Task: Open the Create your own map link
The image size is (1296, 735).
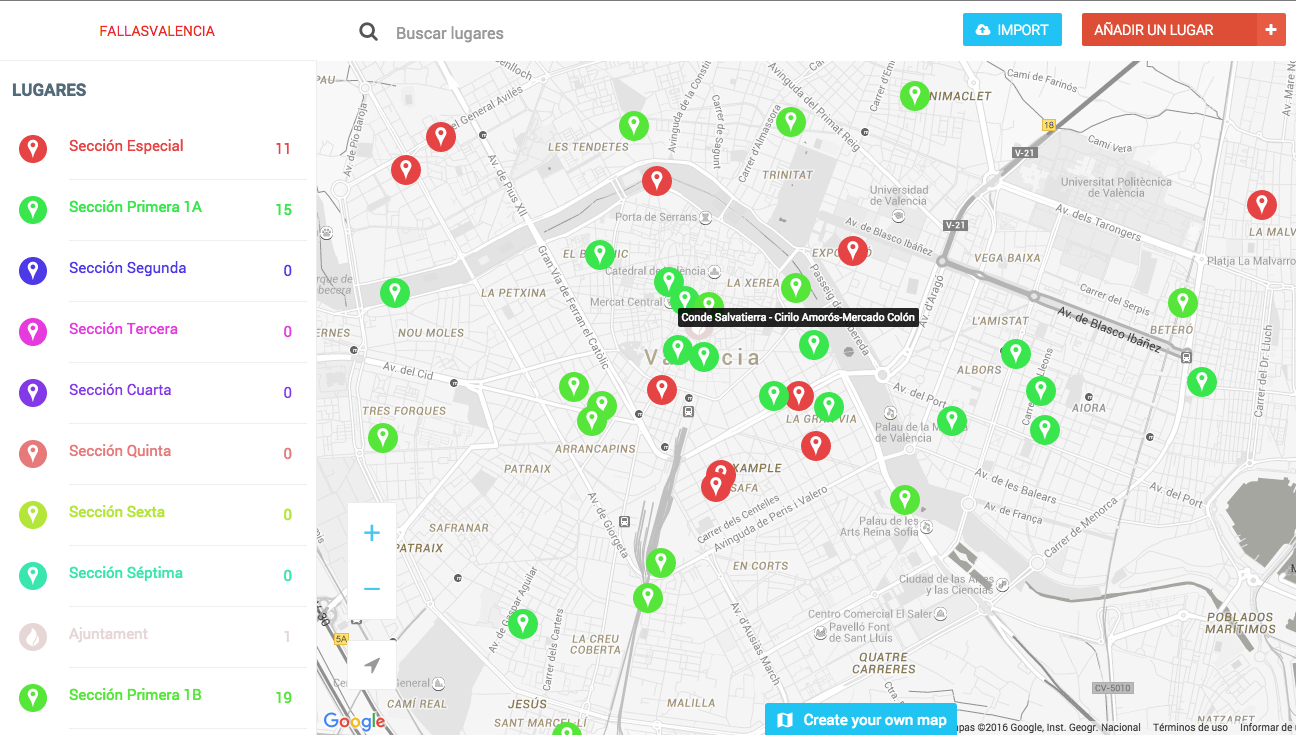Action: point(861,720)
